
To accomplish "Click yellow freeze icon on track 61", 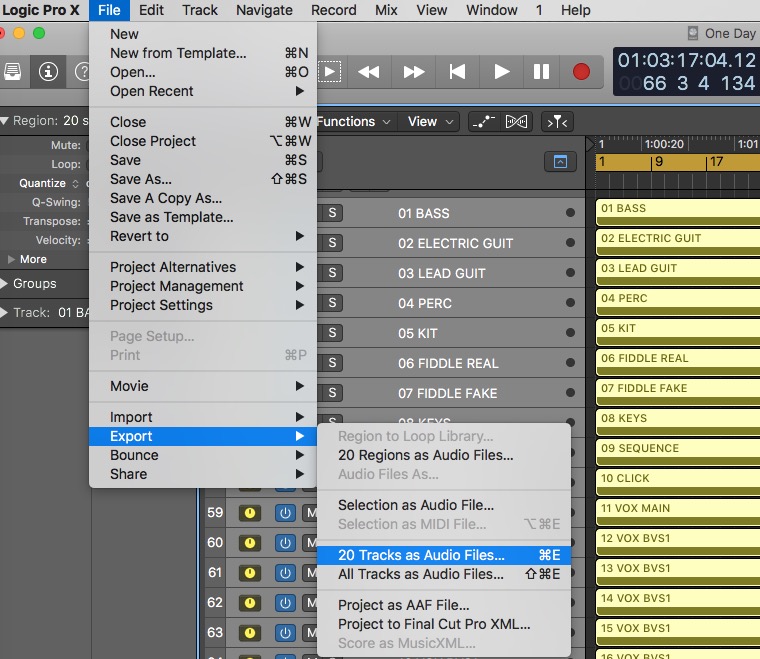I will (x=250, y=573).
